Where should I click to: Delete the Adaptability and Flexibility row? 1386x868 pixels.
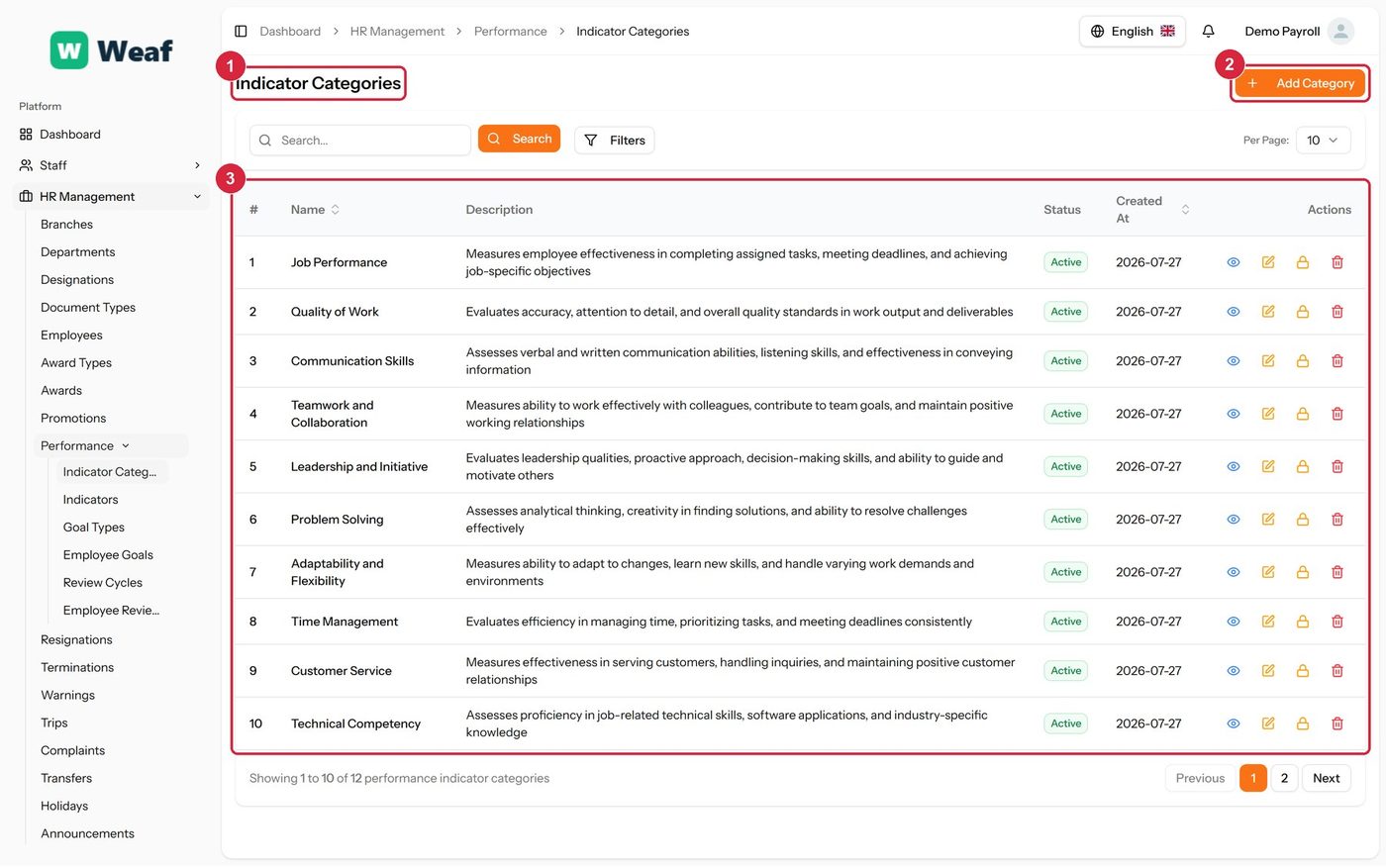[x=1337, y=572]
